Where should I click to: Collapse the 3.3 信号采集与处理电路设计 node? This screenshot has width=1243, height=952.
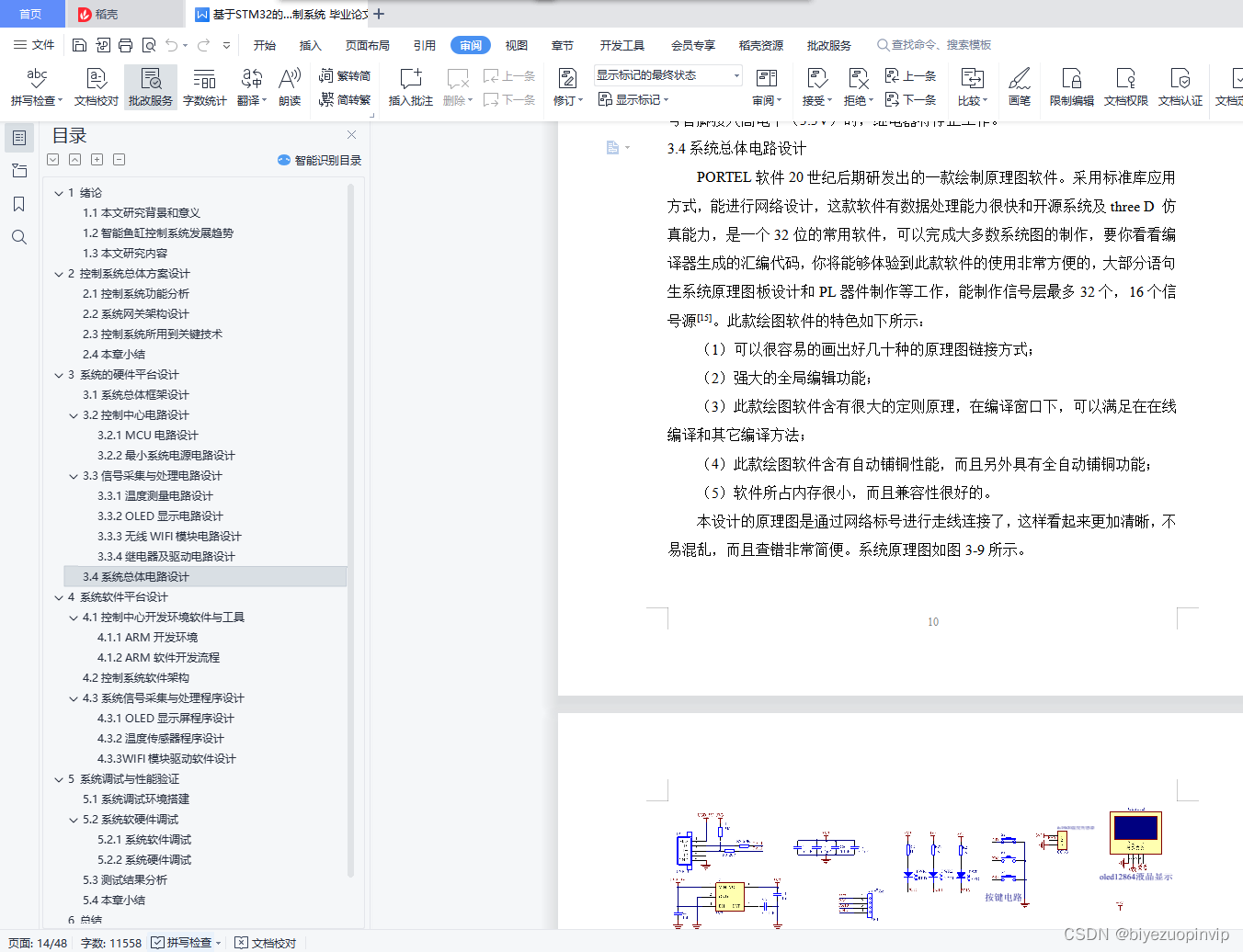point(74,476)
